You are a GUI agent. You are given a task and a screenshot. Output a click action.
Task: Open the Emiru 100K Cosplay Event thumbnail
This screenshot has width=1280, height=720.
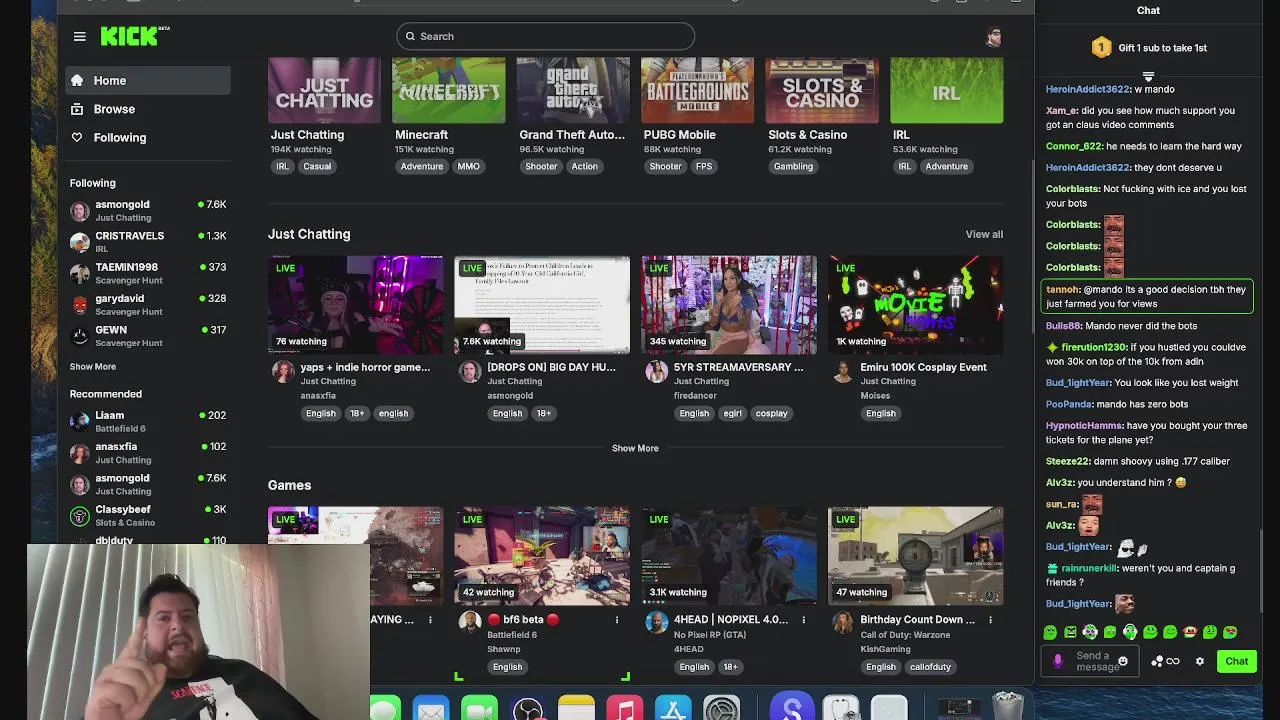point(916,305)
